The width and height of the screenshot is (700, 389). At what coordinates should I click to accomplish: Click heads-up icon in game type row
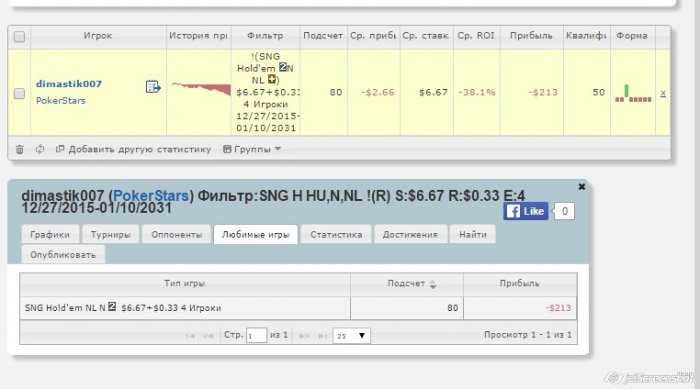point(112,307)
